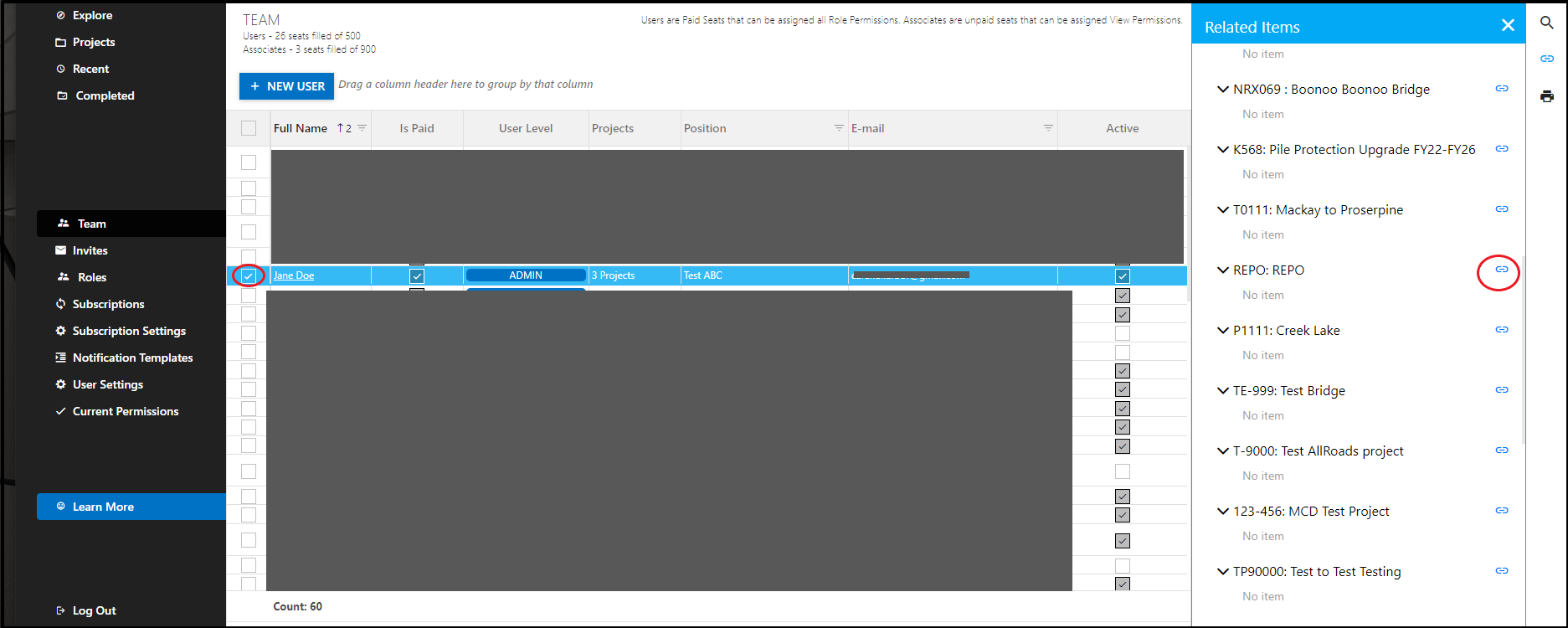Collapse NRX069 Boonoo Boonoo Bridge section
The width and height of the screenshot is (1568, 628).
(1223, 90)
